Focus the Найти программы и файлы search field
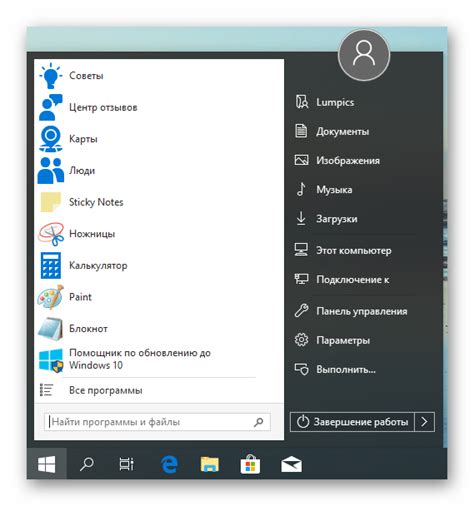Viewport: 474px width, 506px height. pyautogui.click(x=157, y=422)
